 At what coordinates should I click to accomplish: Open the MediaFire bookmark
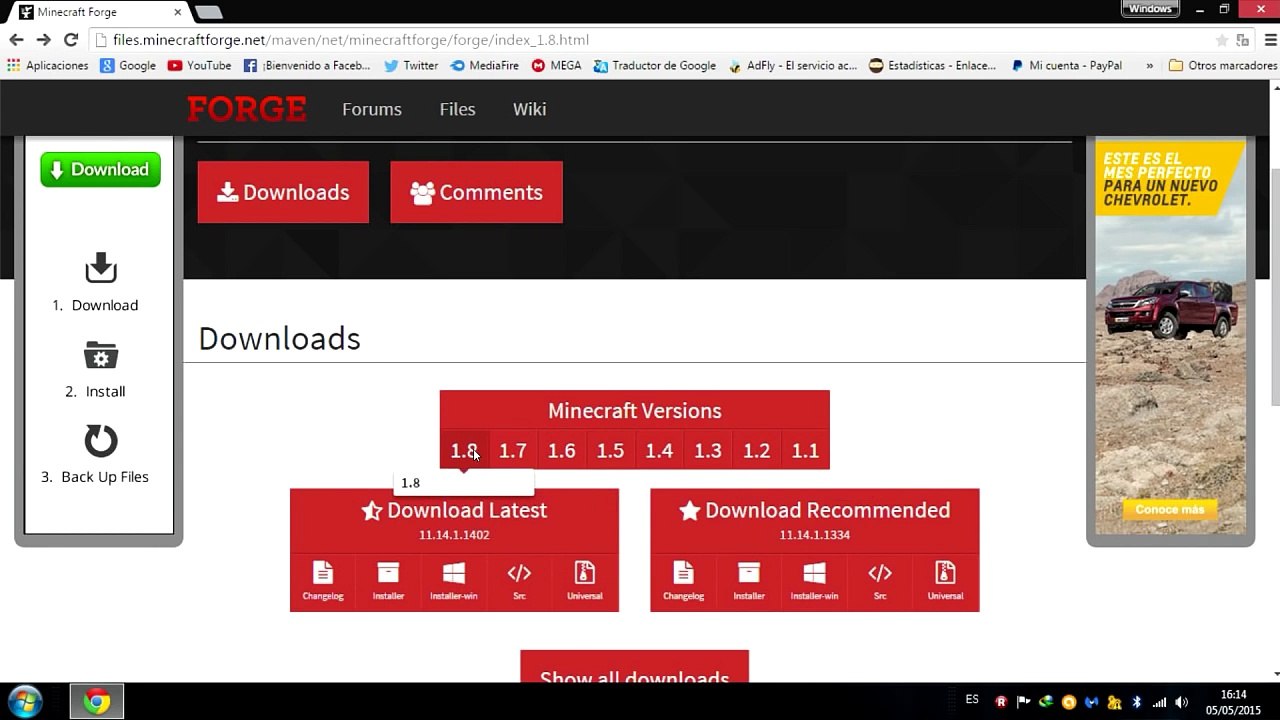tap(485, 66)
